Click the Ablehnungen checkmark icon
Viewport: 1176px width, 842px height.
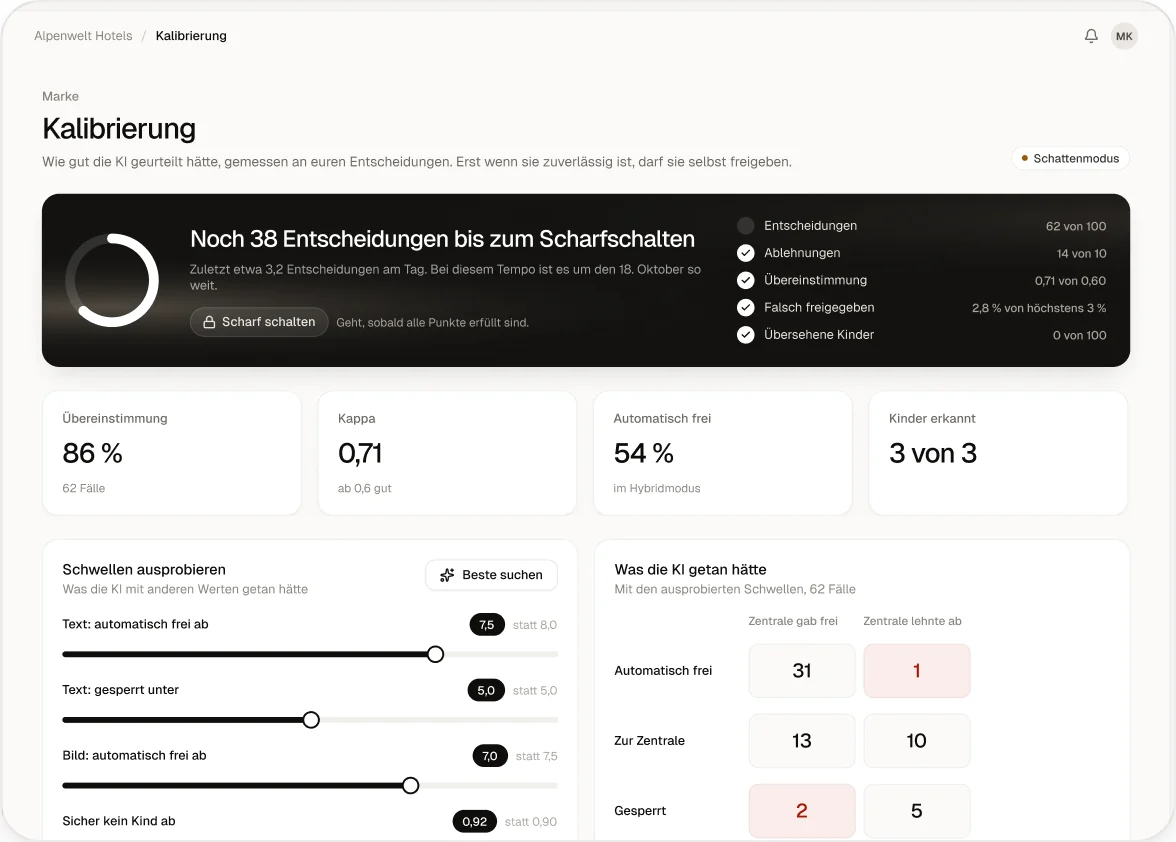pyautogui.click(x=746, y=253)
